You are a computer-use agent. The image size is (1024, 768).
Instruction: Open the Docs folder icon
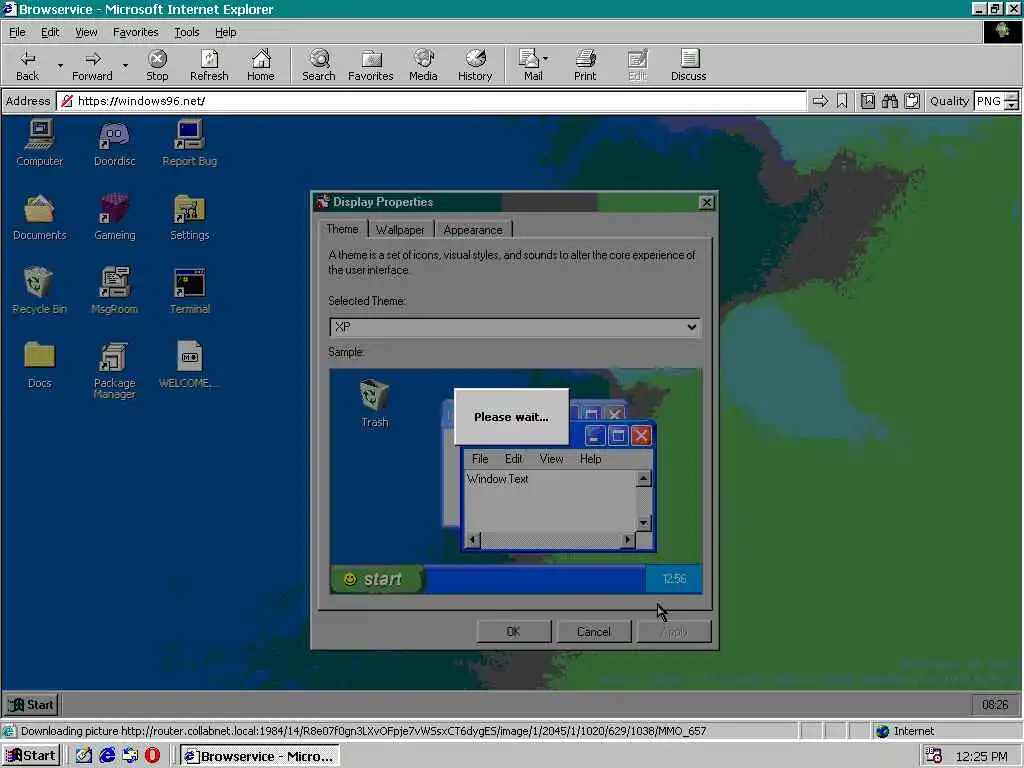(39, 364)
